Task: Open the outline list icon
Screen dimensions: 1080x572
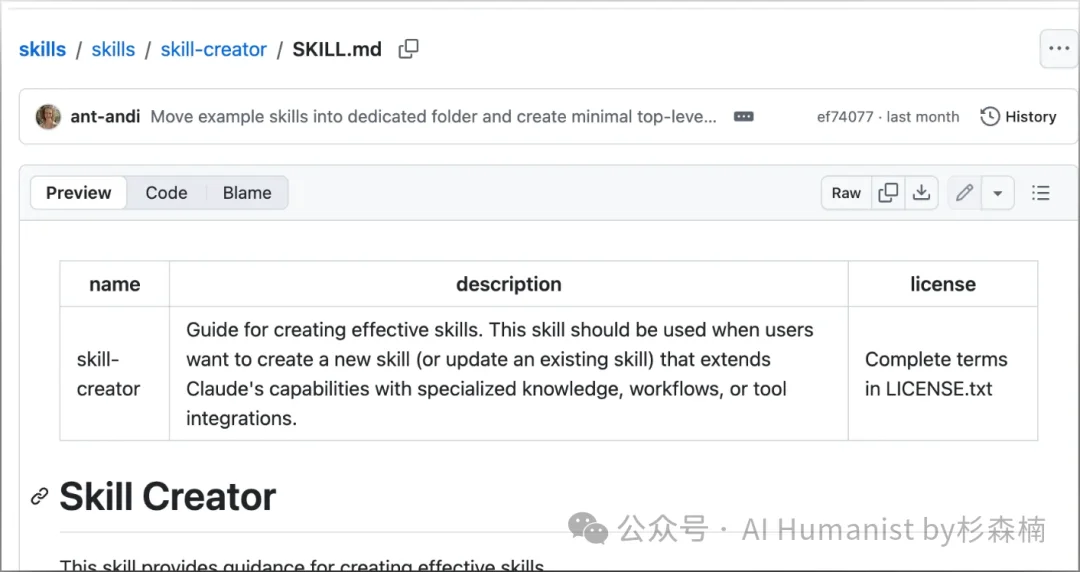Action: point(1041,193)
